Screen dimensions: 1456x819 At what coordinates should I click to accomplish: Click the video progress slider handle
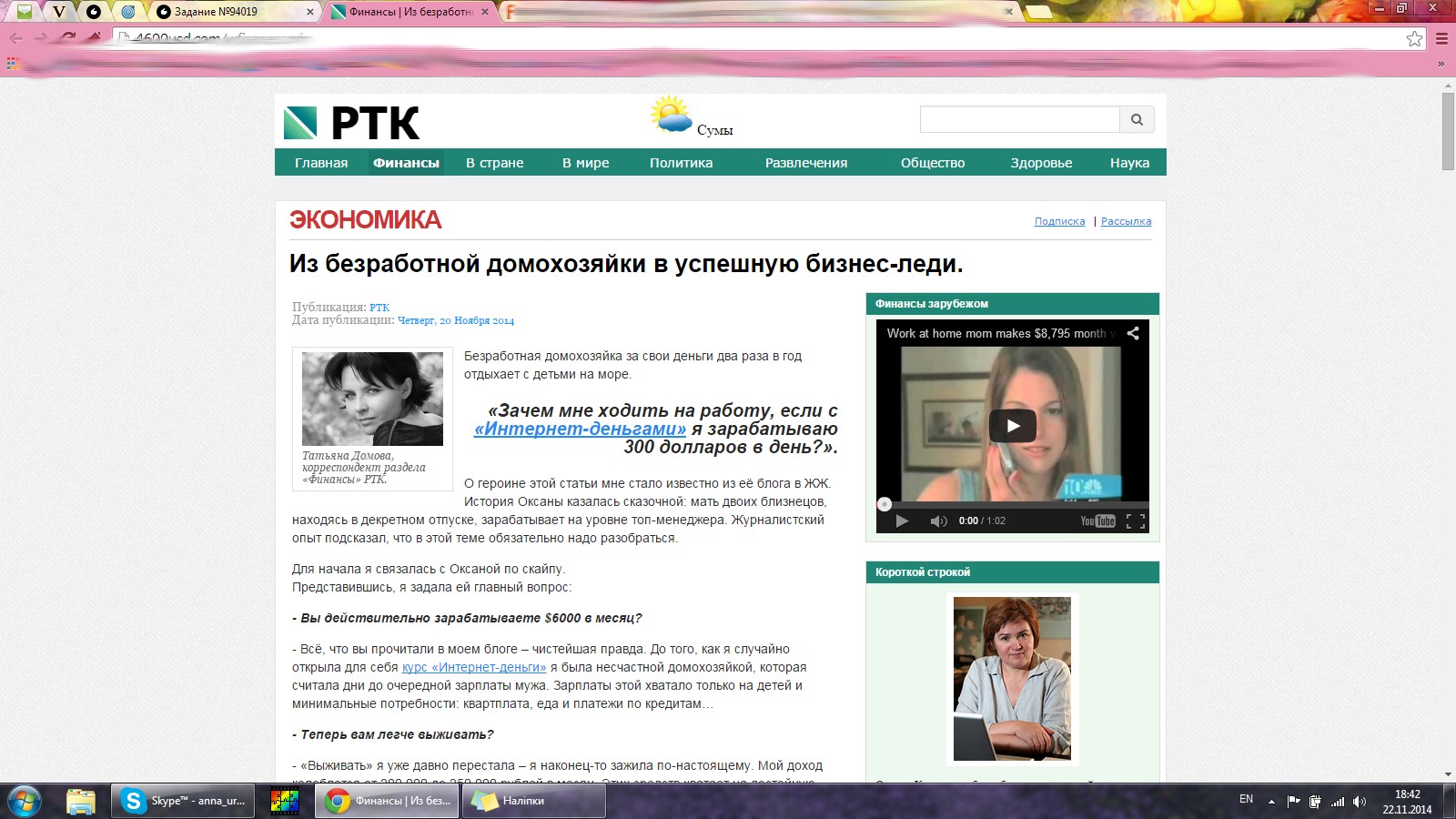[884, 504]
